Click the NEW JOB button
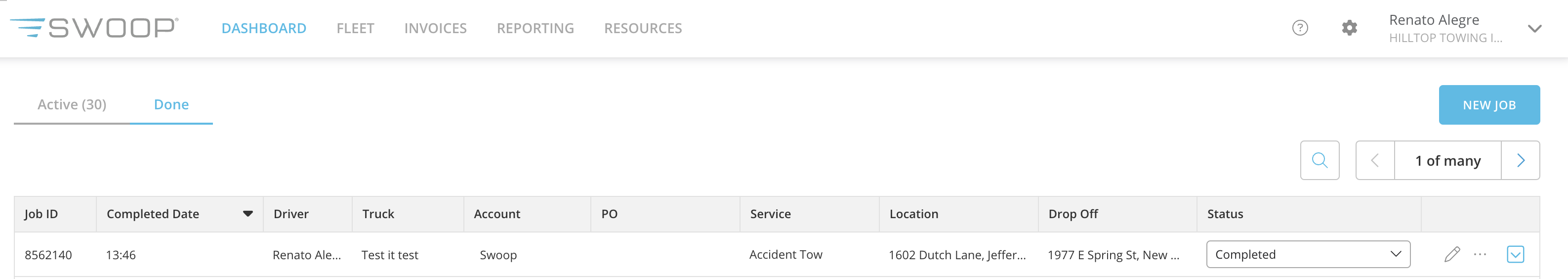 click(x=1489, y=105)
